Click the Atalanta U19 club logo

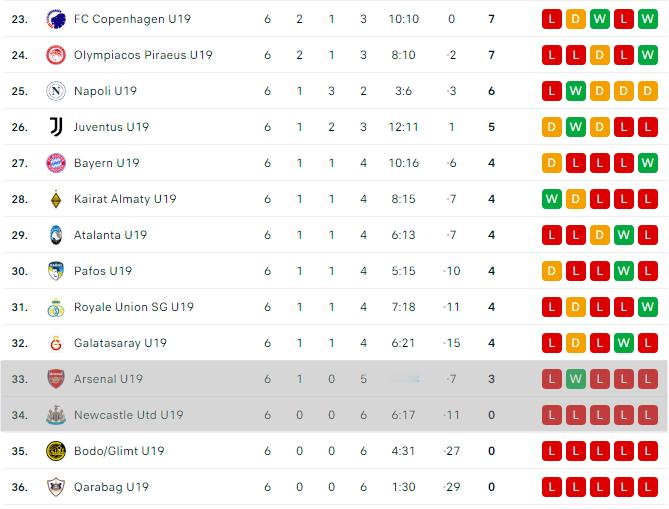click(x=56, y=235)
